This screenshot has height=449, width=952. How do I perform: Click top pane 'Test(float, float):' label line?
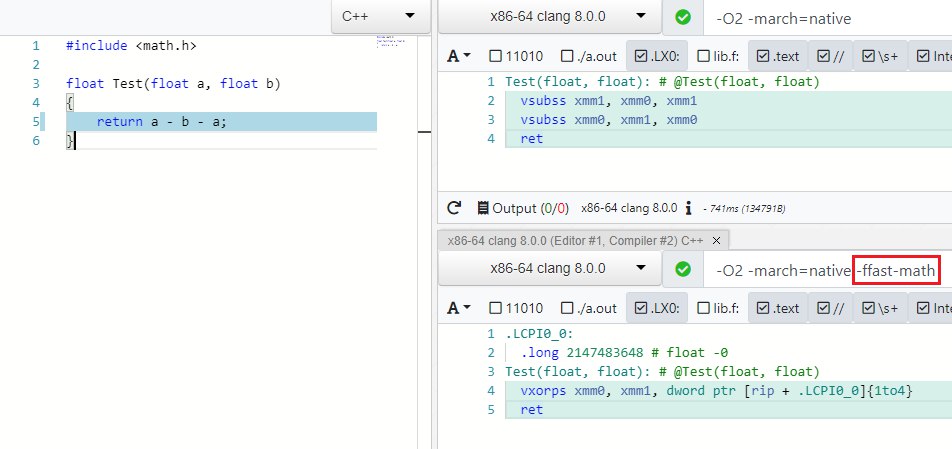(x=662, y=82)
